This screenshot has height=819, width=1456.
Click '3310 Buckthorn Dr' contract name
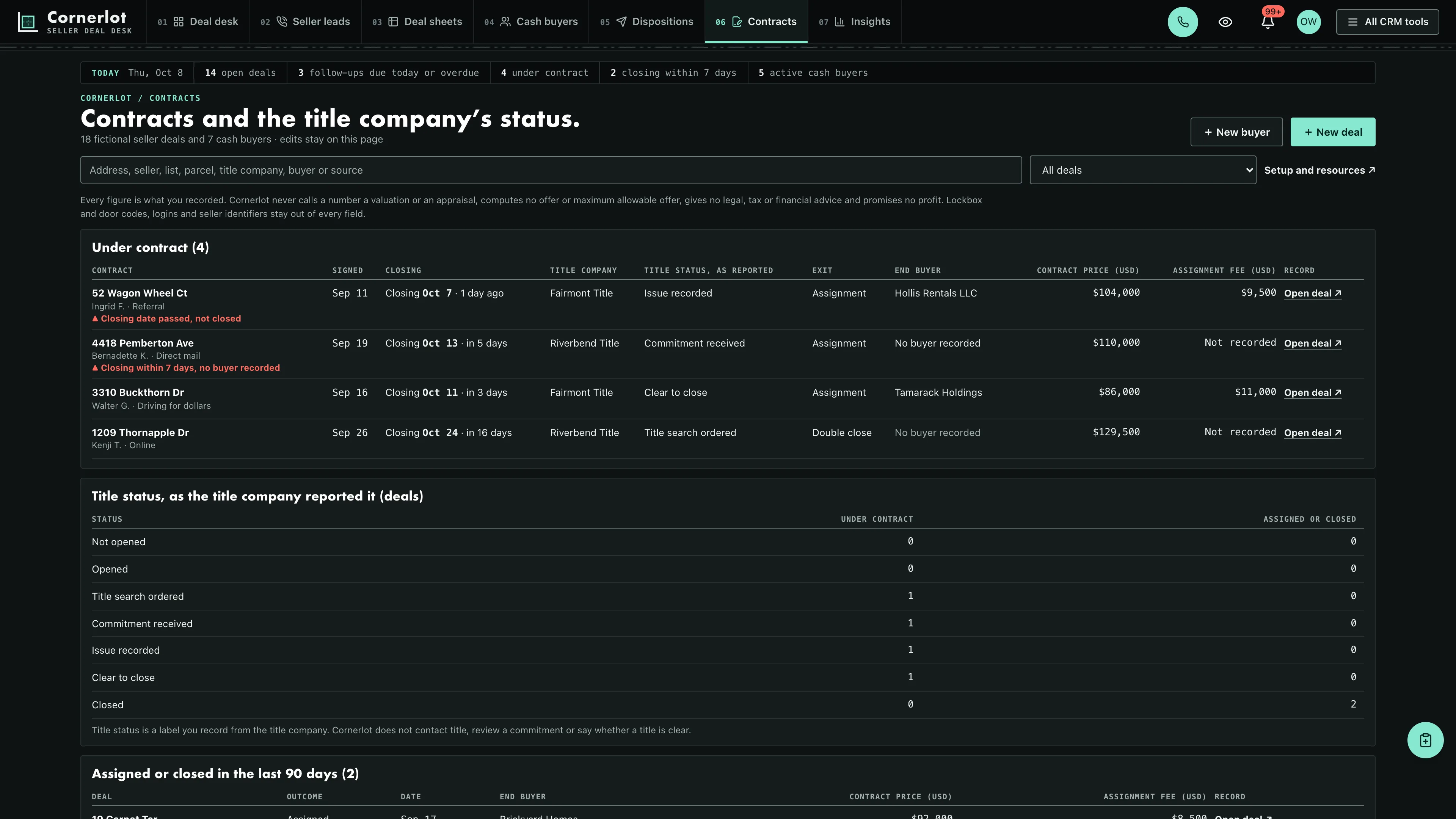click(137, 392)
